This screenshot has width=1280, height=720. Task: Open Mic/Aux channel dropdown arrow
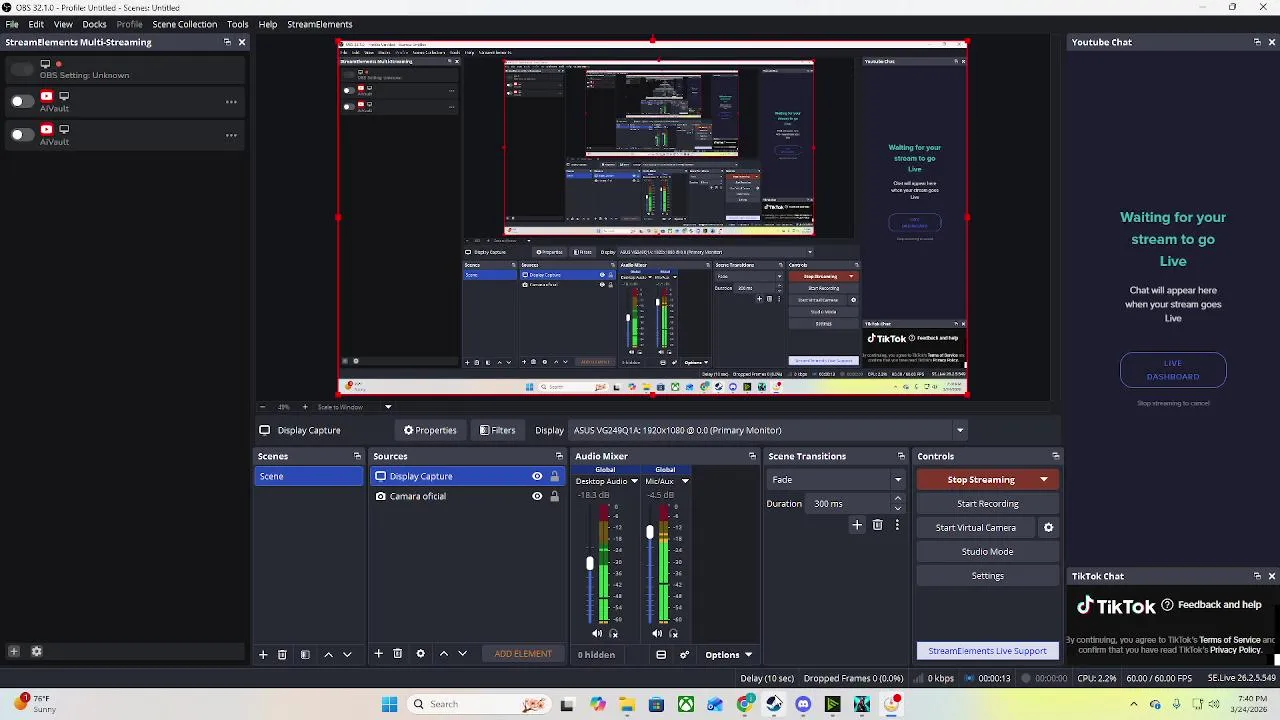[684, 481]
